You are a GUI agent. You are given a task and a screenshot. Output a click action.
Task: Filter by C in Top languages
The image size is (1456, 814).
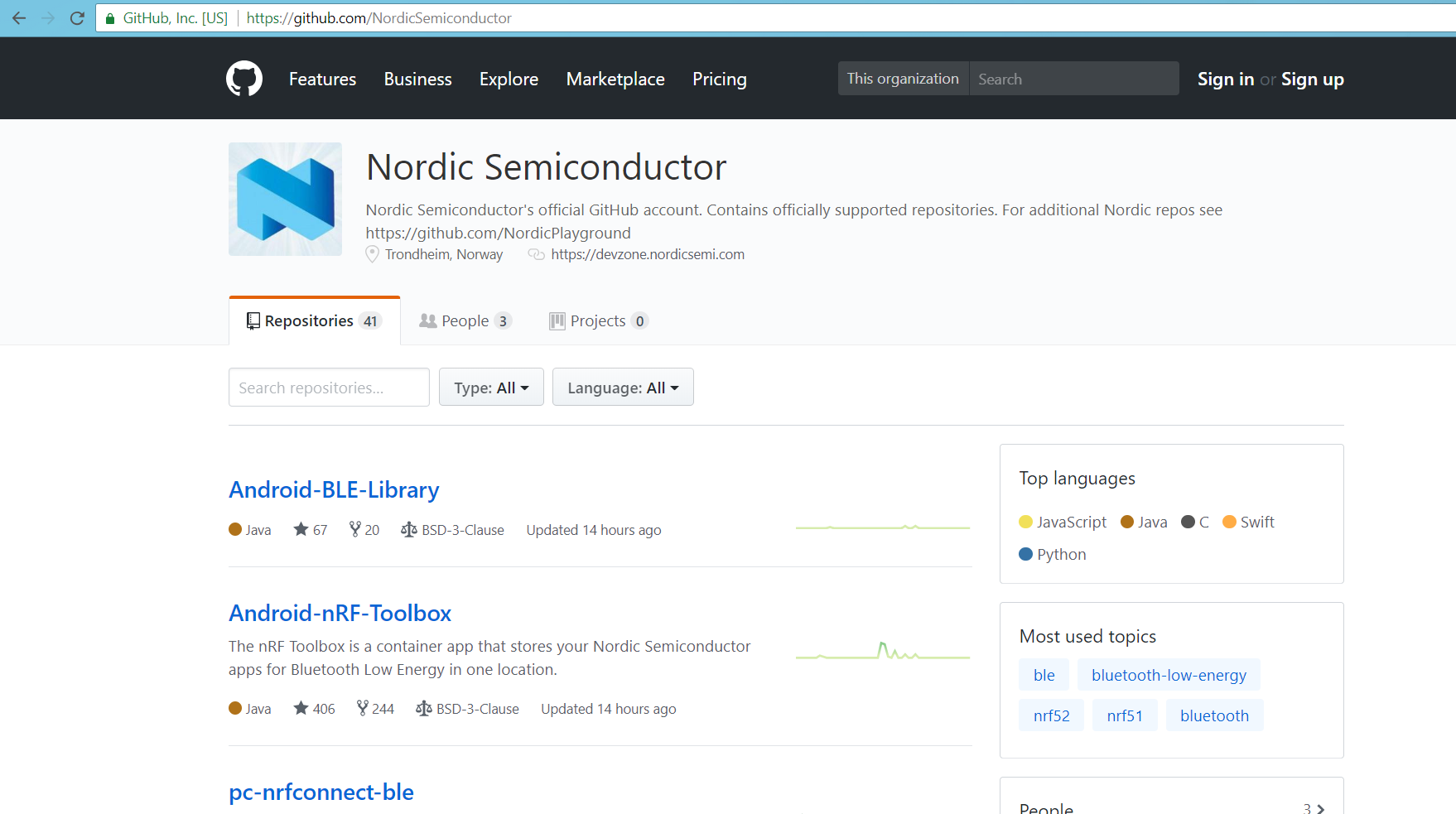point(1195,522)
